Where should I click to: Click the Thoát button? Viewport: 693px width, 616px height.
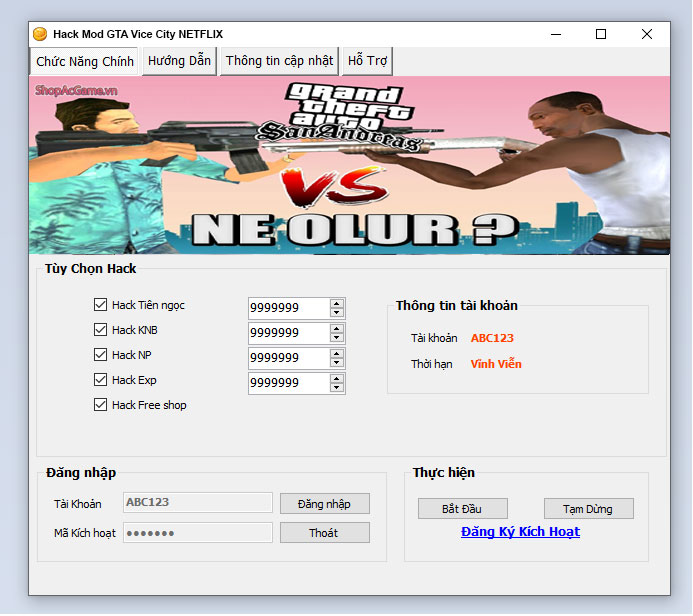[324, 533]
